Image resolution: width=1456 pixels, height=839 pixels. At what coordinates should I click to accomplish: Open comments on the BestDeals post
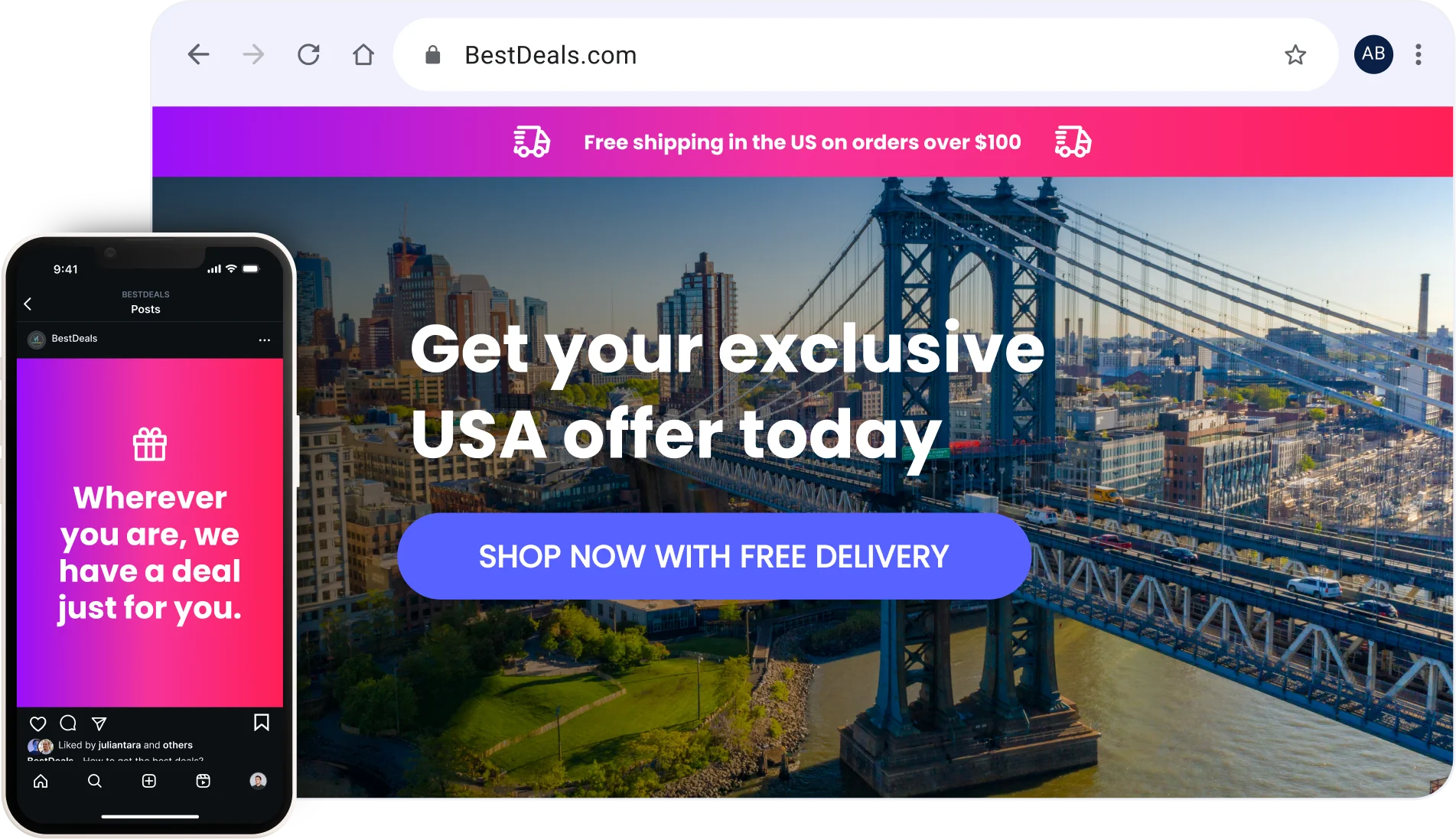click(x=68, y=723)
